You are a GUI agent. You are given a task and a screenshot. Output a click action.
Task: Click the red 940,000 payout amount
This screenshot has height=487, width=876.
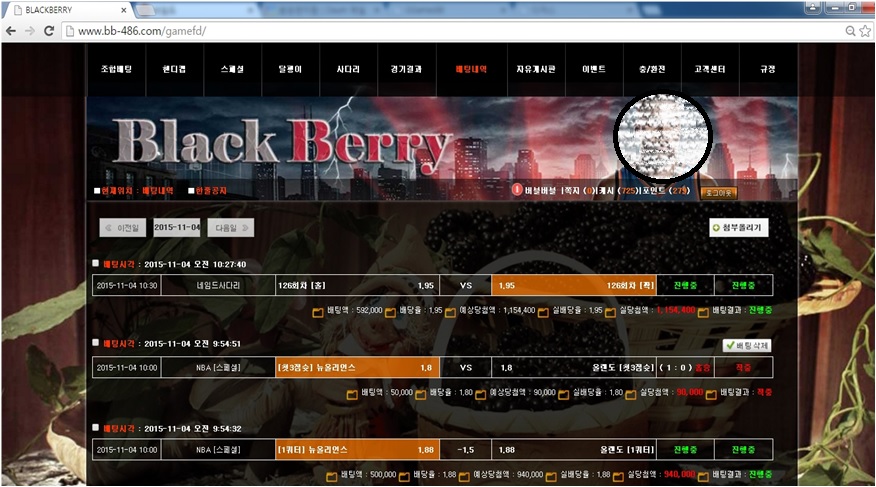pos(679,475)
